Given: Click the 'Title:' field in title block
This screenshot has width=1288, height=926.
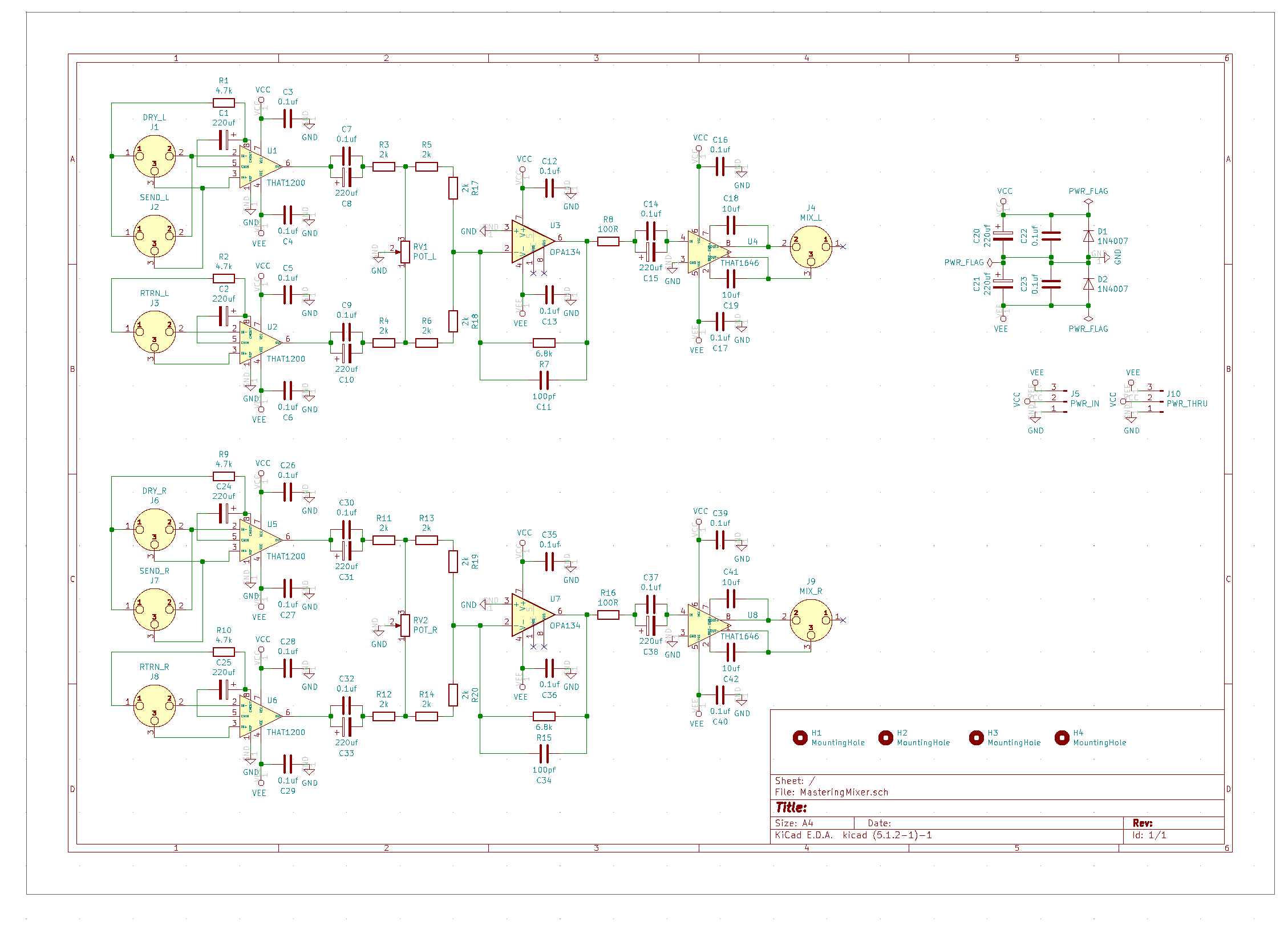Looking at the screenshot, I should click(791, 807).
